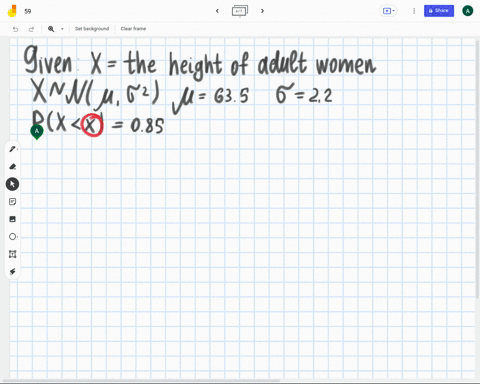480x384 pixels.
Task: Activate the Select arrow tool
Action: coord(12,184)
